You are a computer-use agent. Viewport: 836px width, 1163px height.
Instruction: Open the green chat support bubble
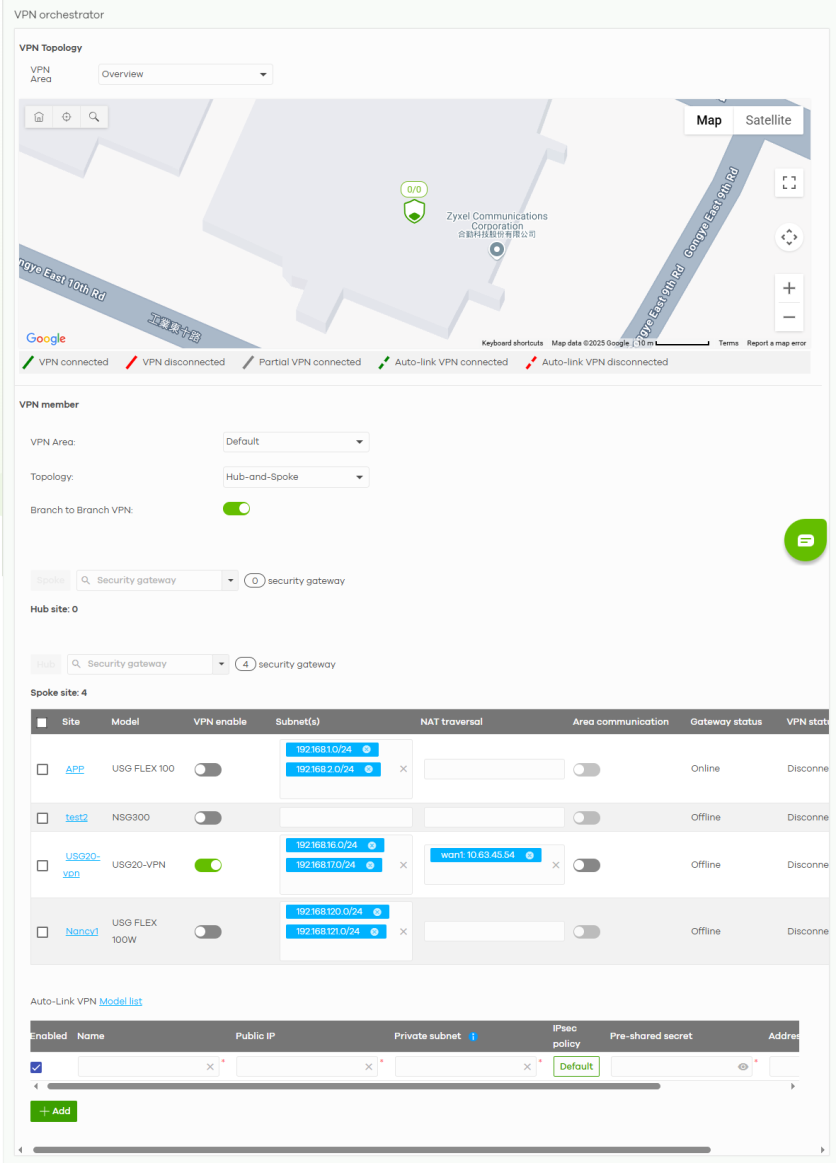tap(805, 540)
